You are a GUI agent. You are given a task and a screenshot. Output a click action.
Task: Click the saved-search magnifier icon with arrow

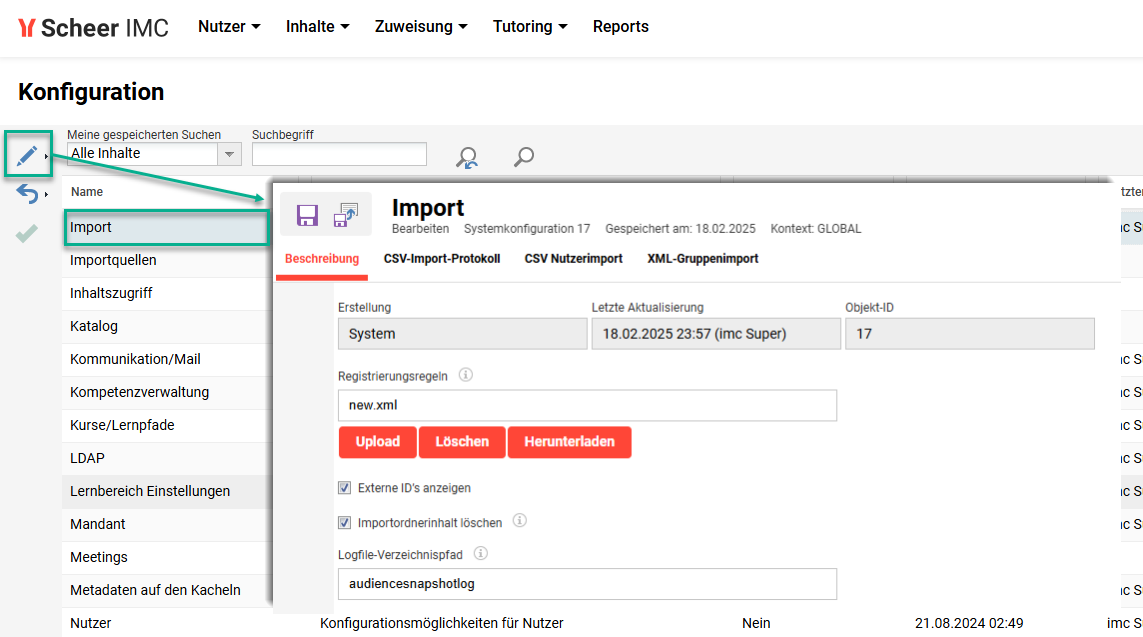(466, 156)
